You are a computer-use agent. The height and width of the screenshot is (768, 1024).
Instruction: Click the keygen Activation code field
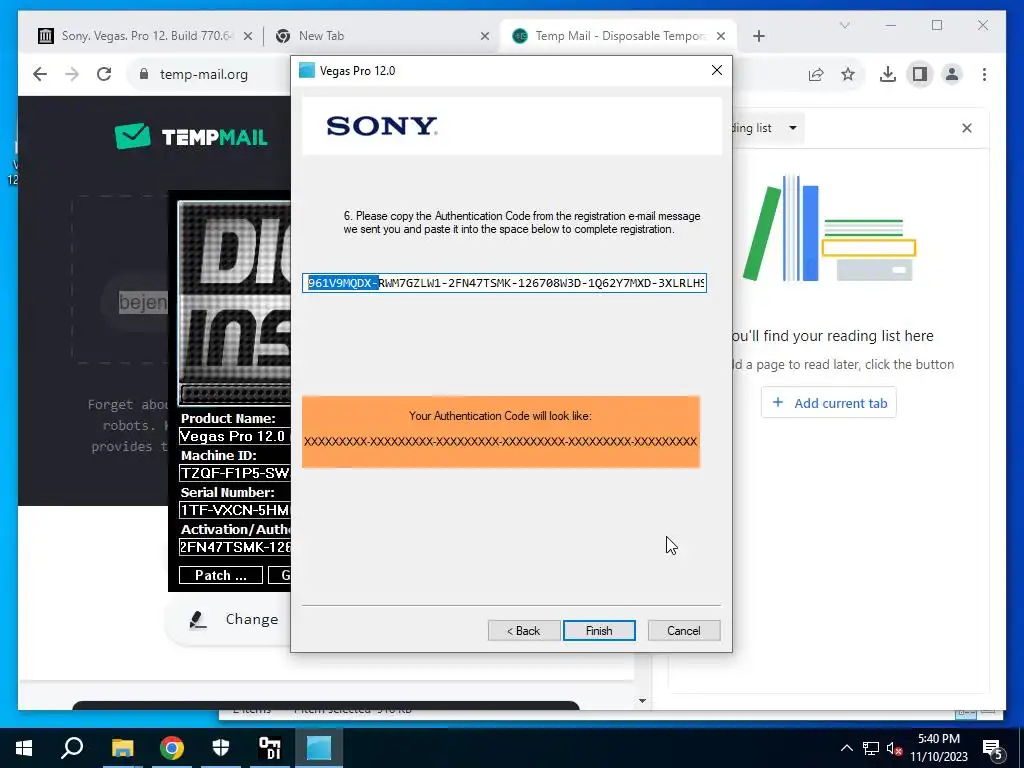(234, 547)
